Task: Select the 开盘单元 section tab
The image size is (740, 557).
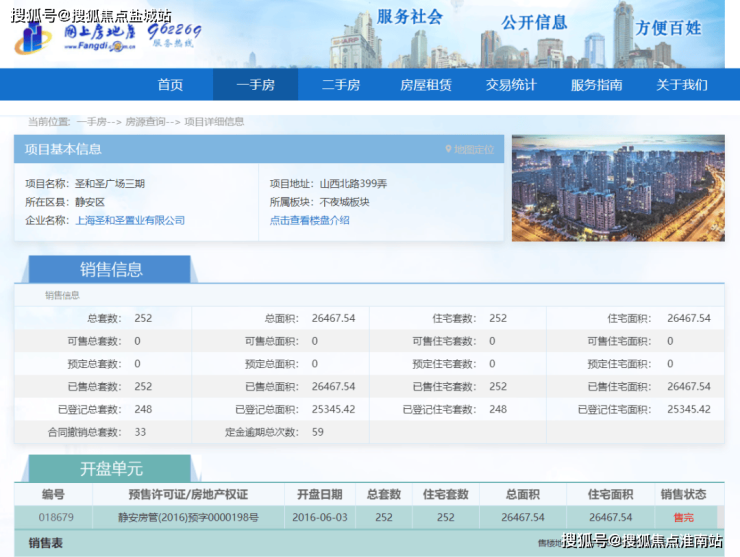Action: 110,469
